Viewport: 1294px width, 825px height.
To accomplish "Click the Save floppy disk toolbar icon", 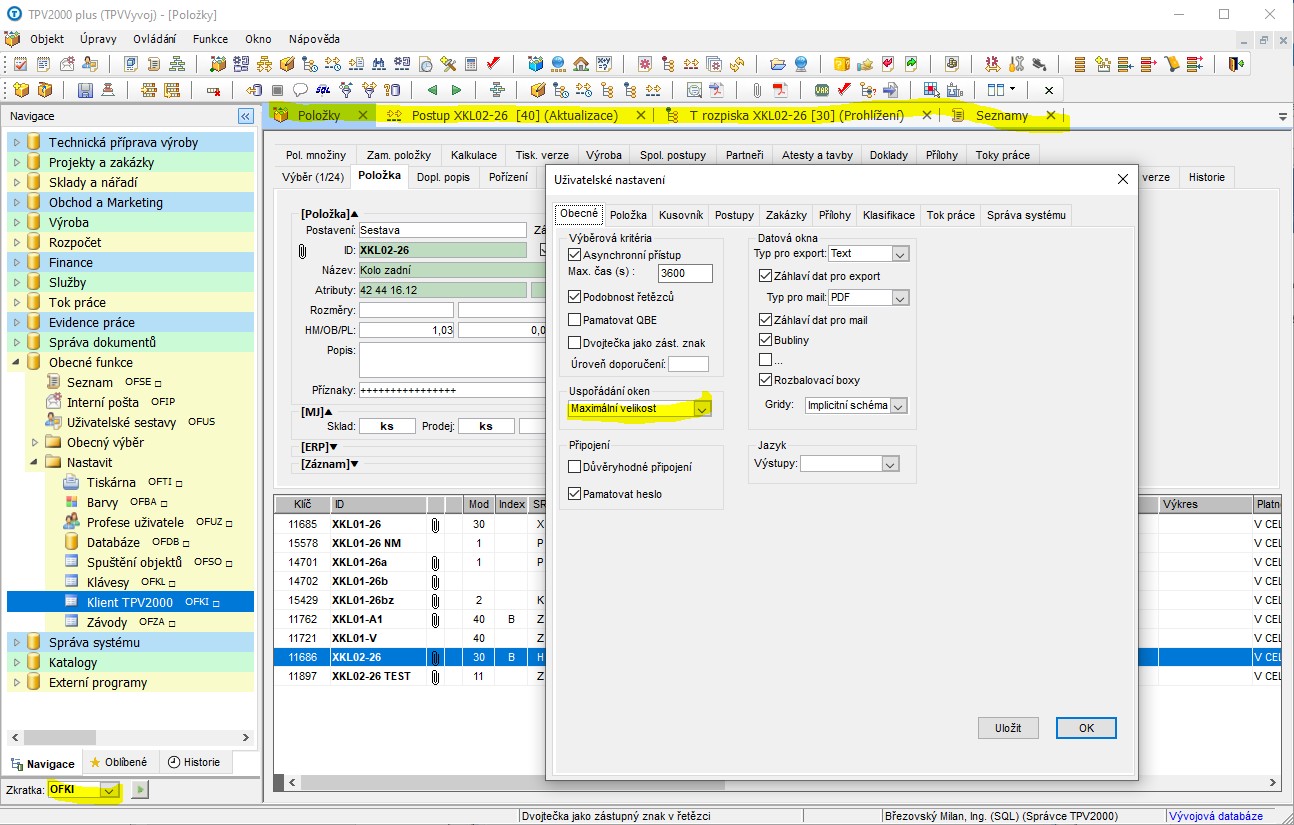I will coord(85,89).
